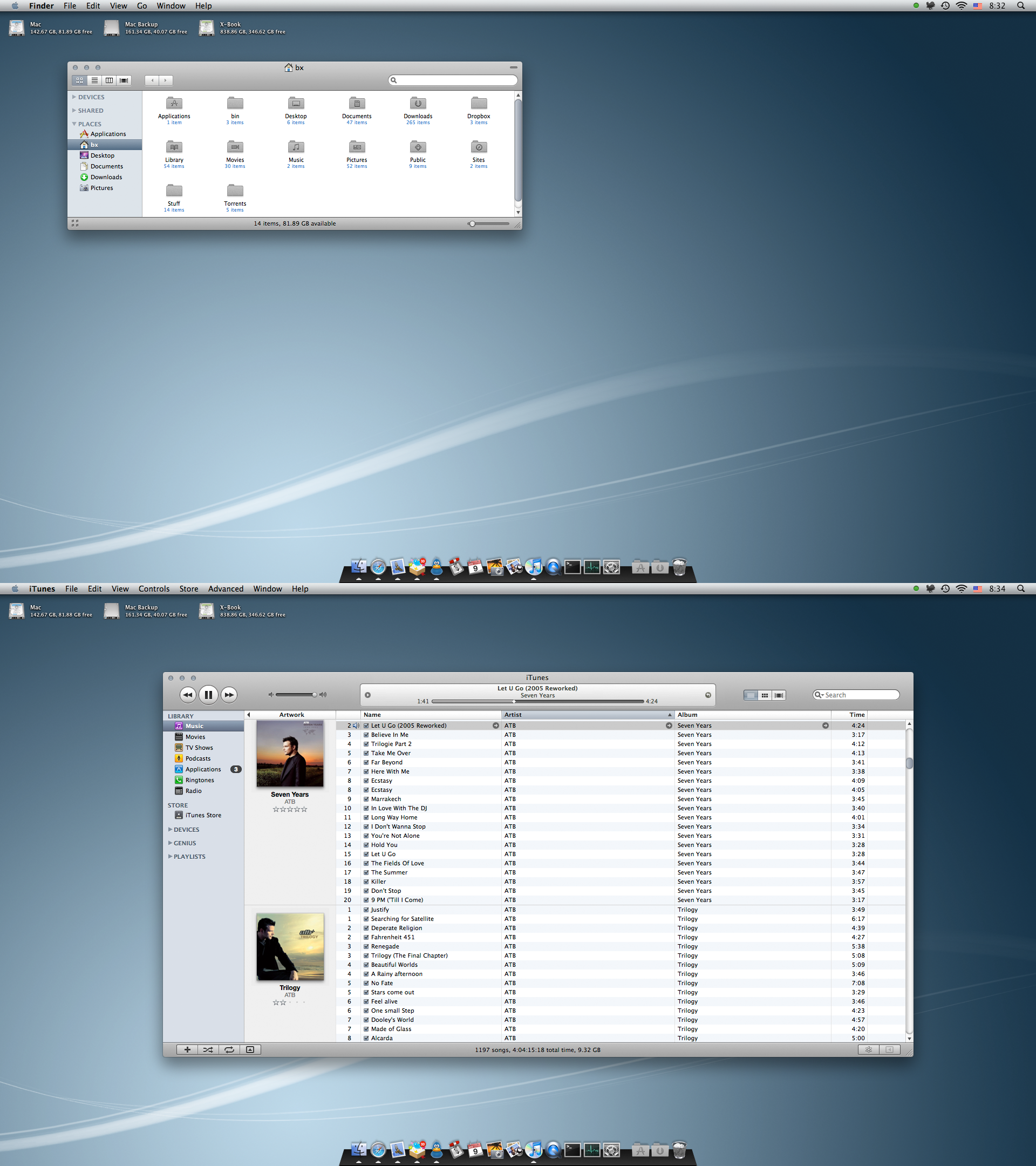The image size is (1036, 1166).
Task: Select bx home in Finder sidebar
Action: click(x=105, y=145)
